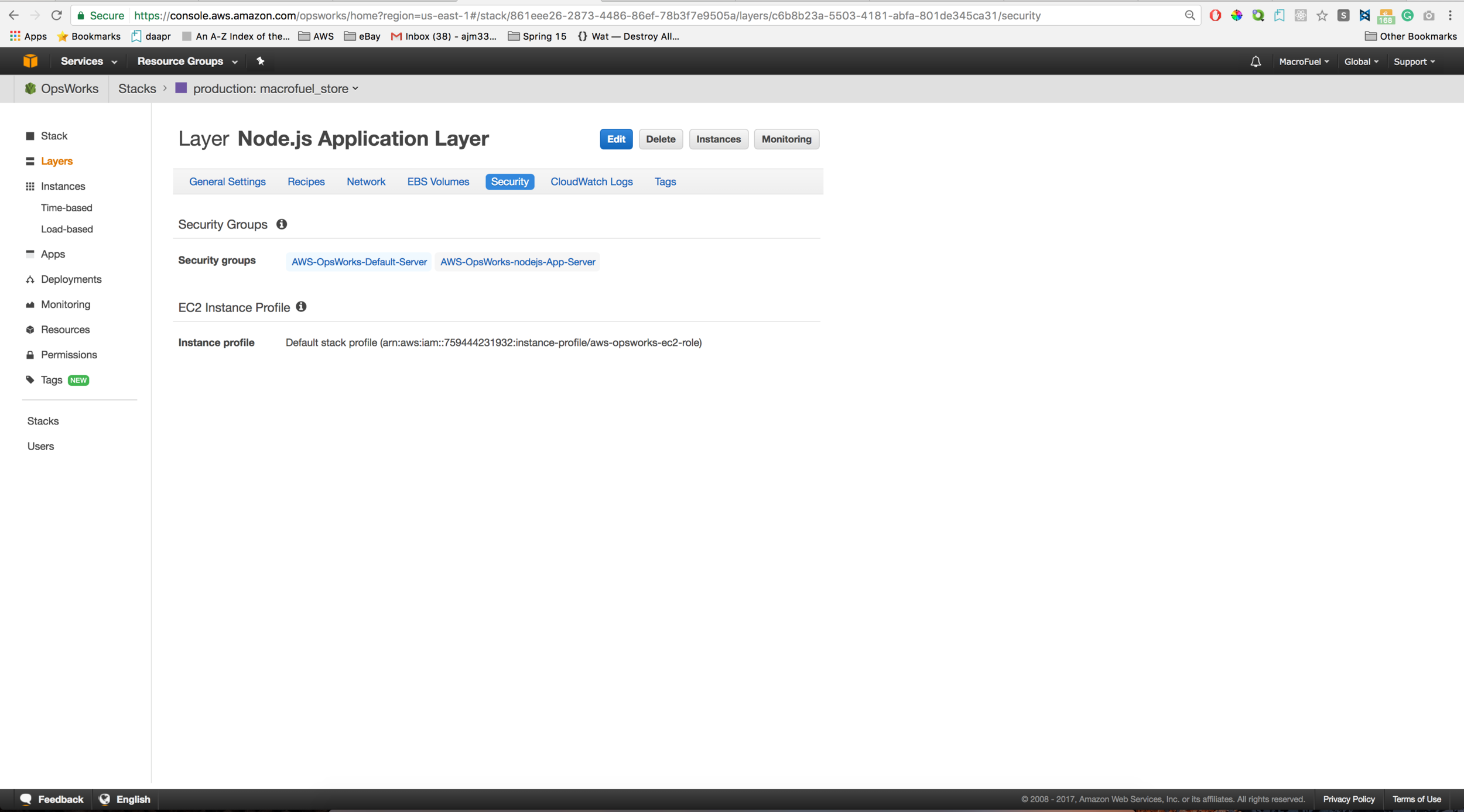Expand the production: macrofuel_store stack switcher

click(x=276, y=88)
